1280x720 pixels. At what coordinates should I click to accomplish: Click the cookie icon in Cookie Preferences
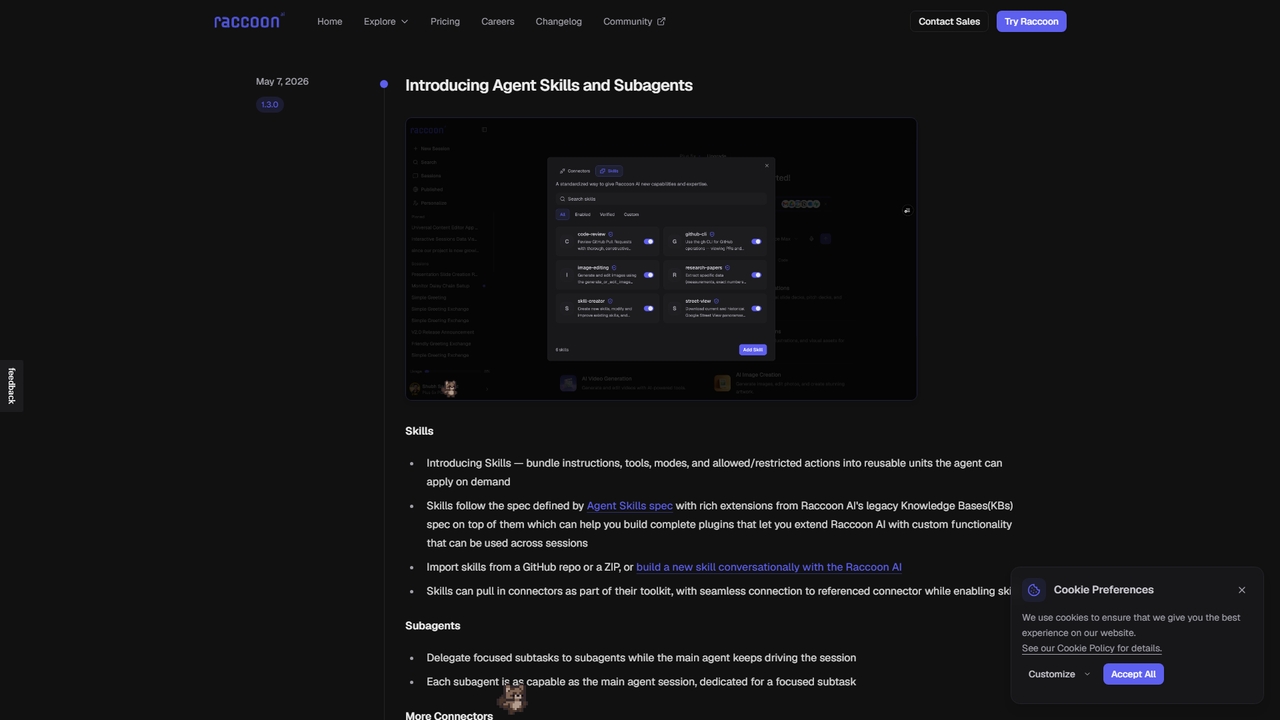click(x=1034, y=590)
